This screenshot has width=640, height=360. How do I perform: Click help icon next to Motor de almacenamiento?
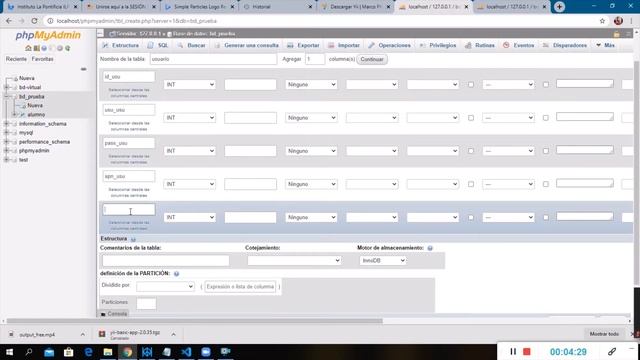[430, 248]
